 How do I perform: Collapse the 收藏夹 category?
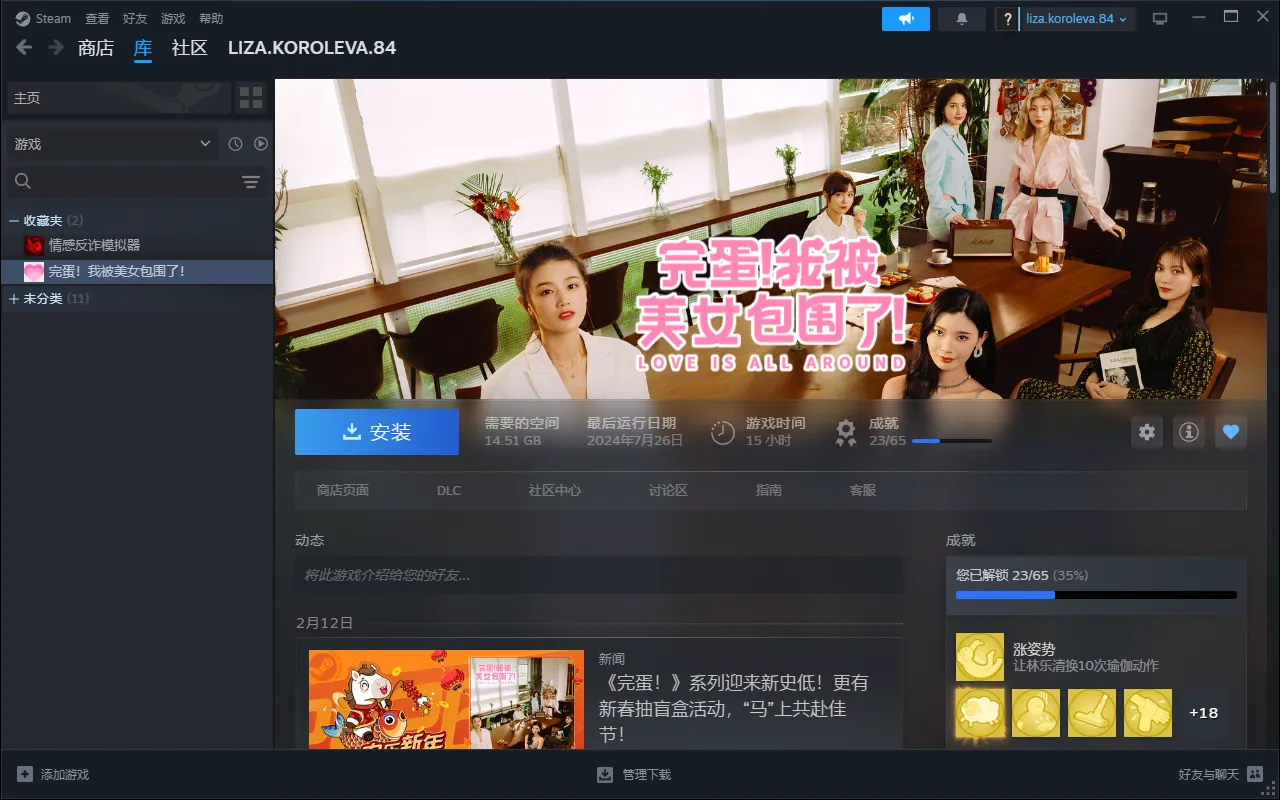point(14,220)
